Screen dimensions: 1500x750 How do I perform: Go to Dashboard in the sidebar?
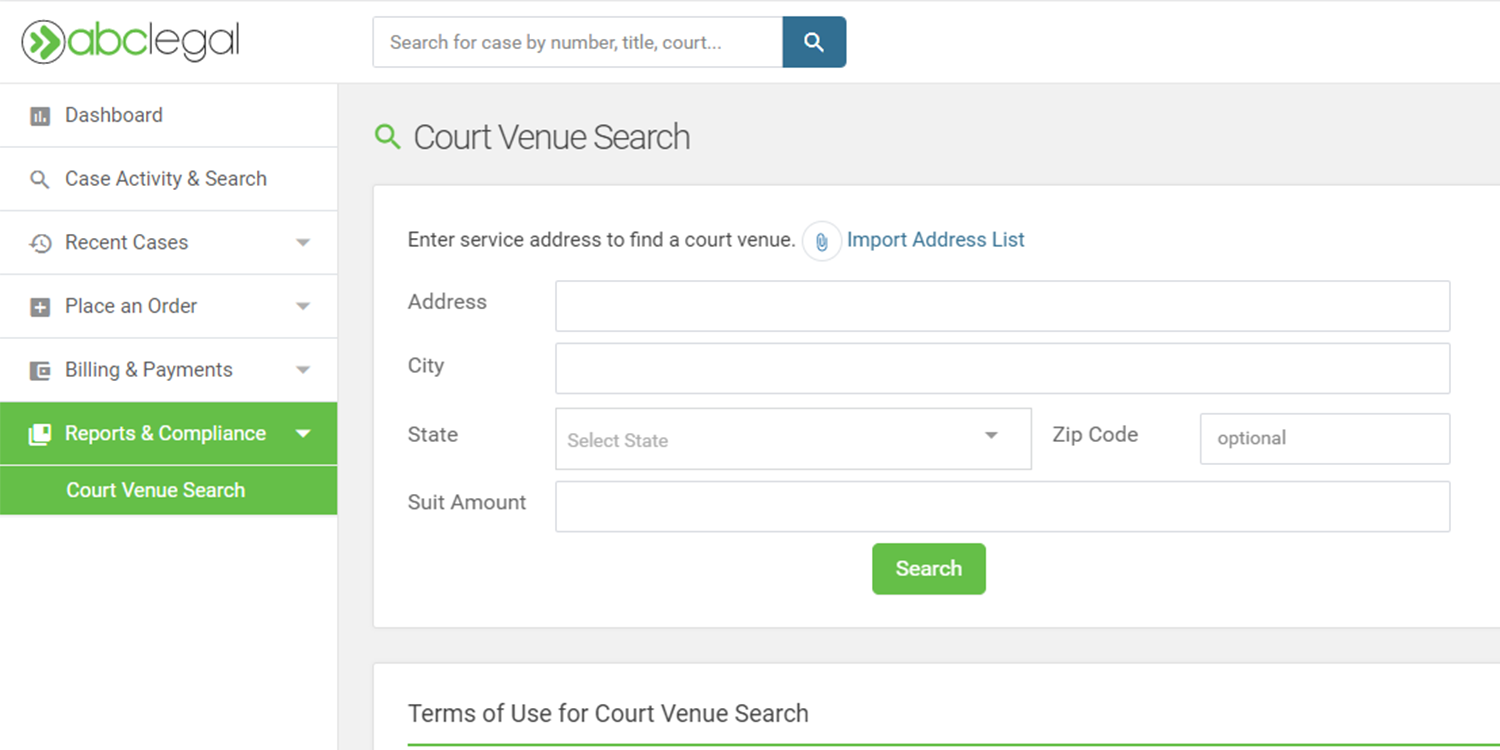pyautogui.click(x=114, y=115)
